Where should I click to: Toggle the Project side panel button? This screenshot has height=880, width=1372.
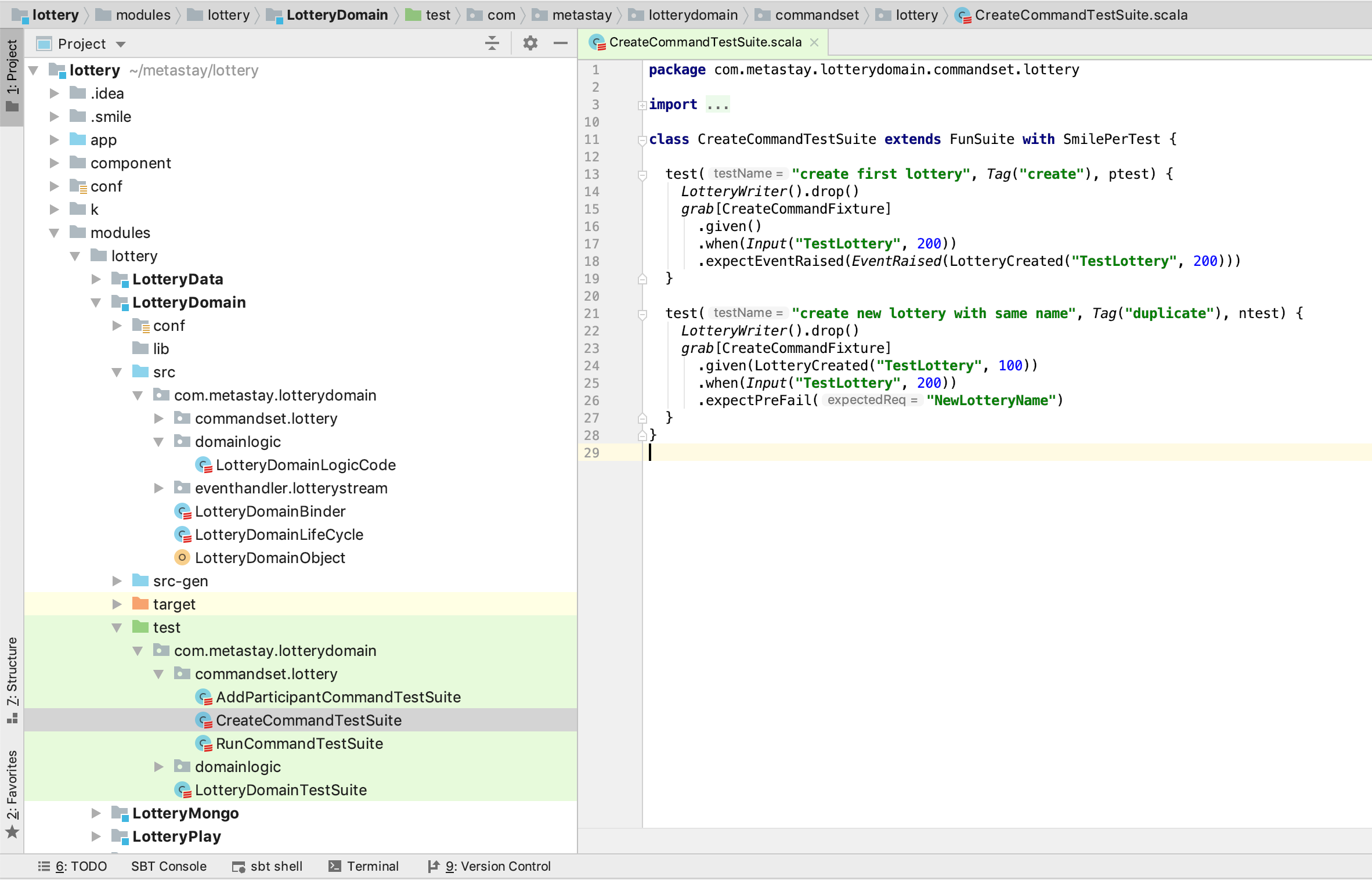(x=12, y=75)
